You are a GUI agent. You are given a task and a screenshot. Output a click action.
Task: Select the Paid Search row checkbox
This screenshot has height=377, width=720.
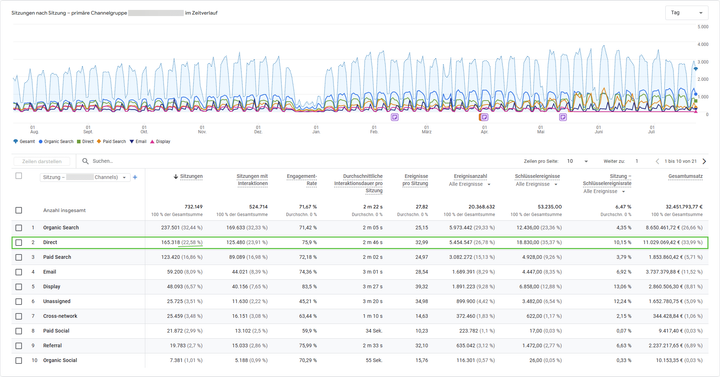18,257
